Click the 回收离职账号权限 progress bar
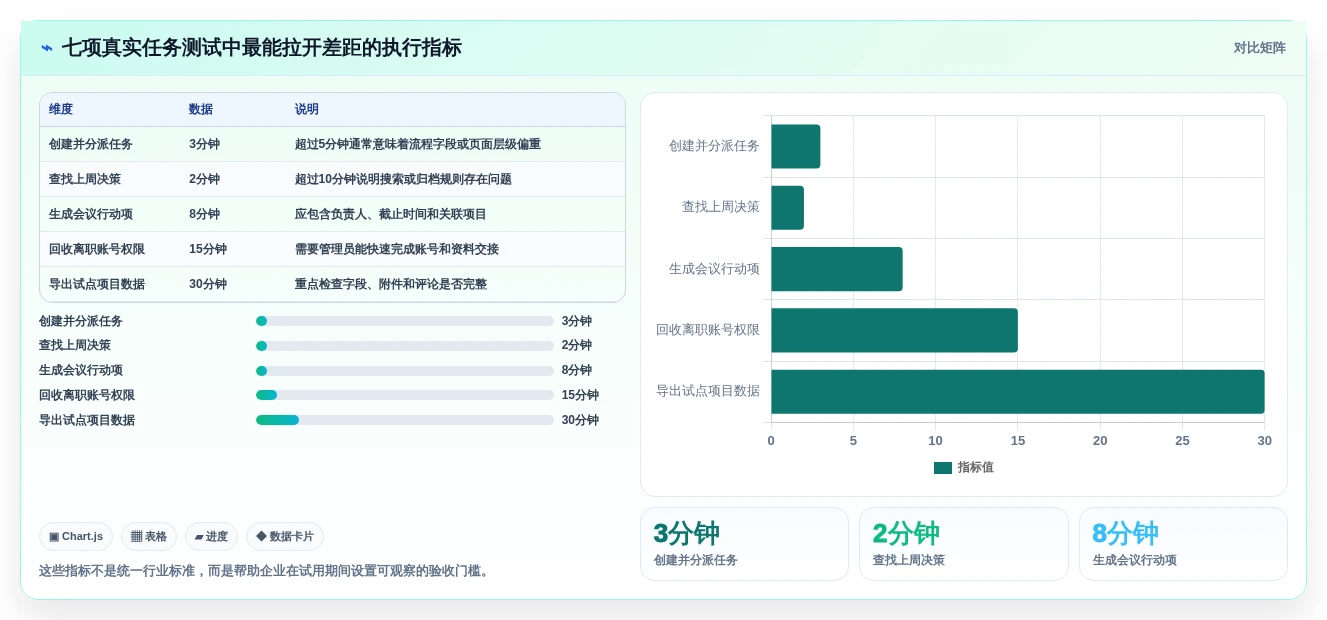The image size is (1327, 620). coord(405,395)
